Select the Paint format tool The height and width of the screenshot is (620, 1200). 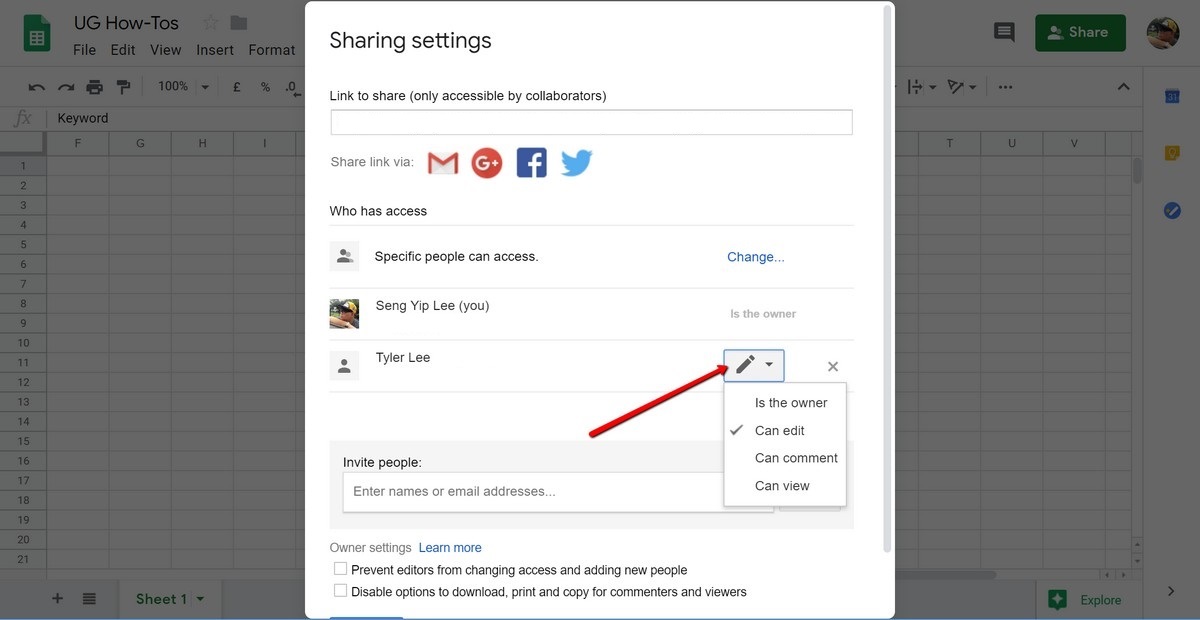point(124,86)
